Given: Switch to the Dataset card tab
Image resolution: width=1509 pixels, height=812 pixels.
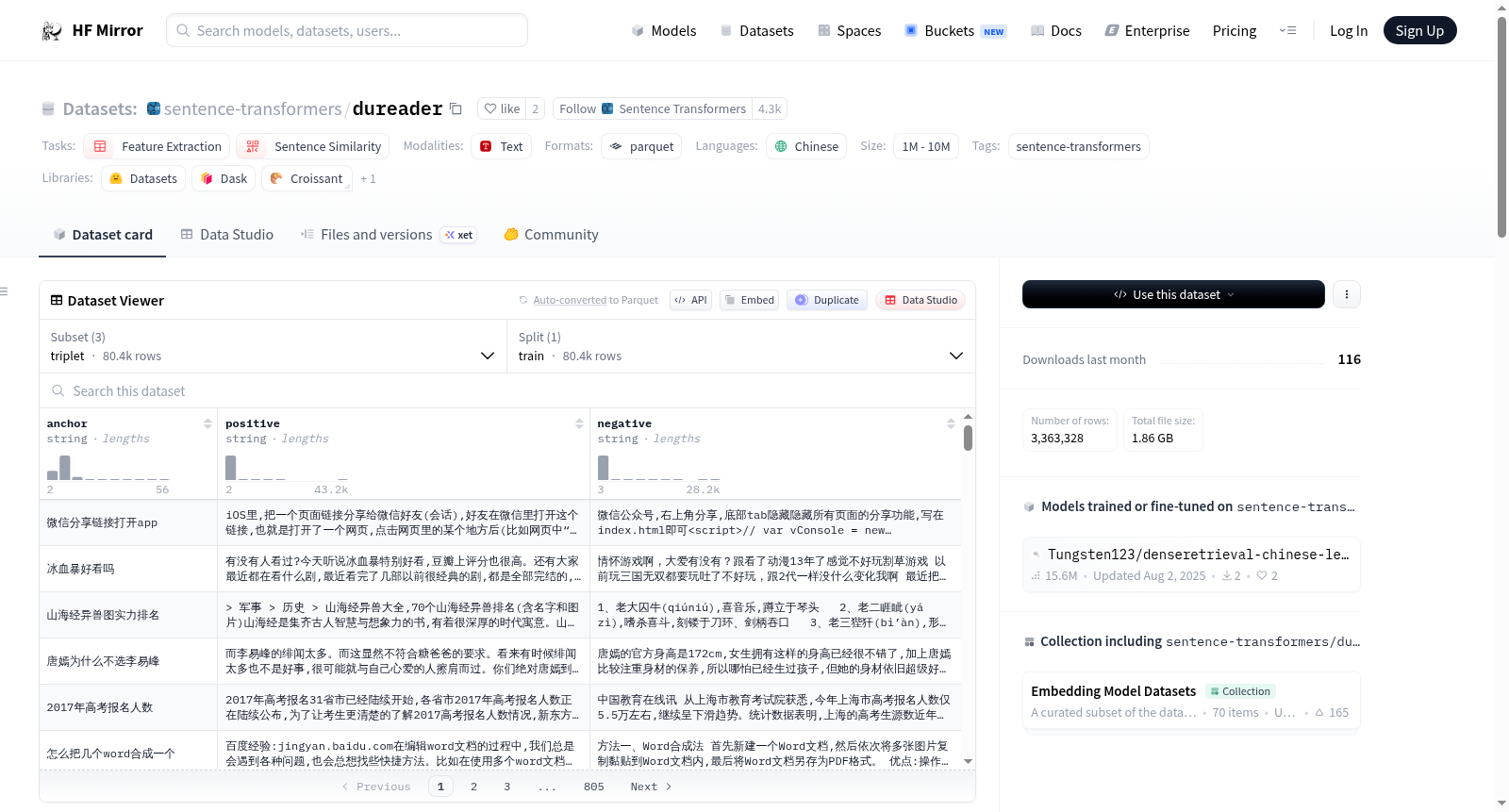Looking at the screenshot, I should coord(102,235).
